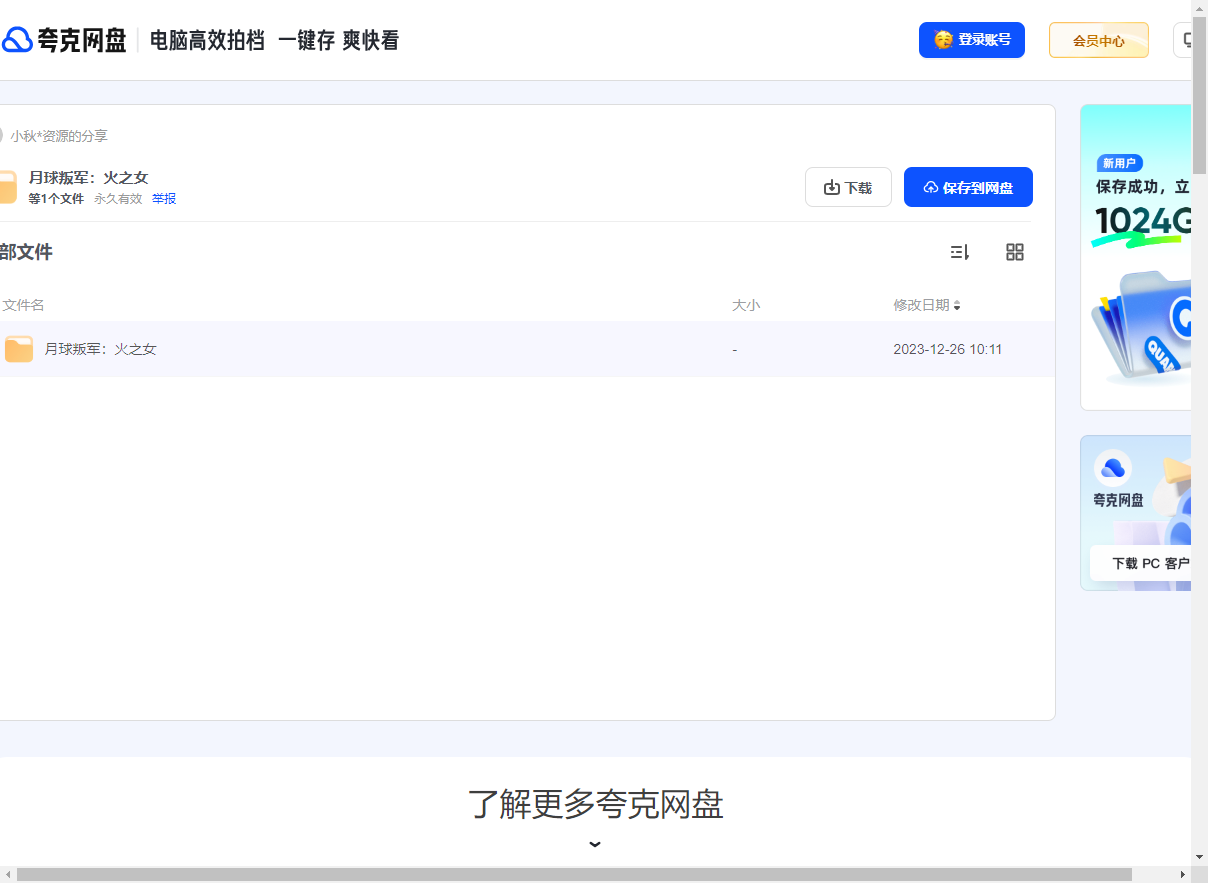The height and width of the screenshot is (883, 1208).
Task: Click the 文件名 column header
Action: point(23,305)
